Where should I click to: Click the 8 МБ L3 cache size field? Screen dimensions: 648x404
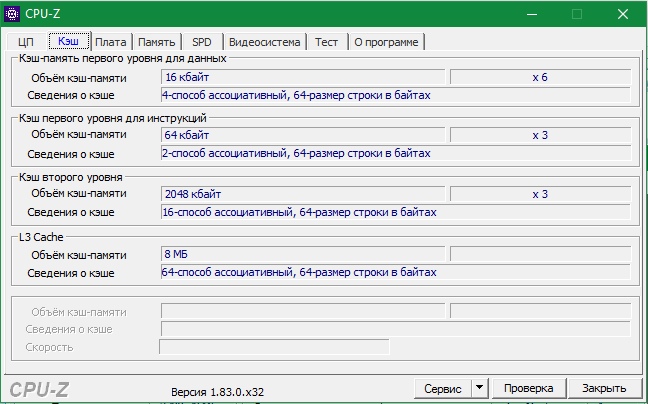click(303, 253)
